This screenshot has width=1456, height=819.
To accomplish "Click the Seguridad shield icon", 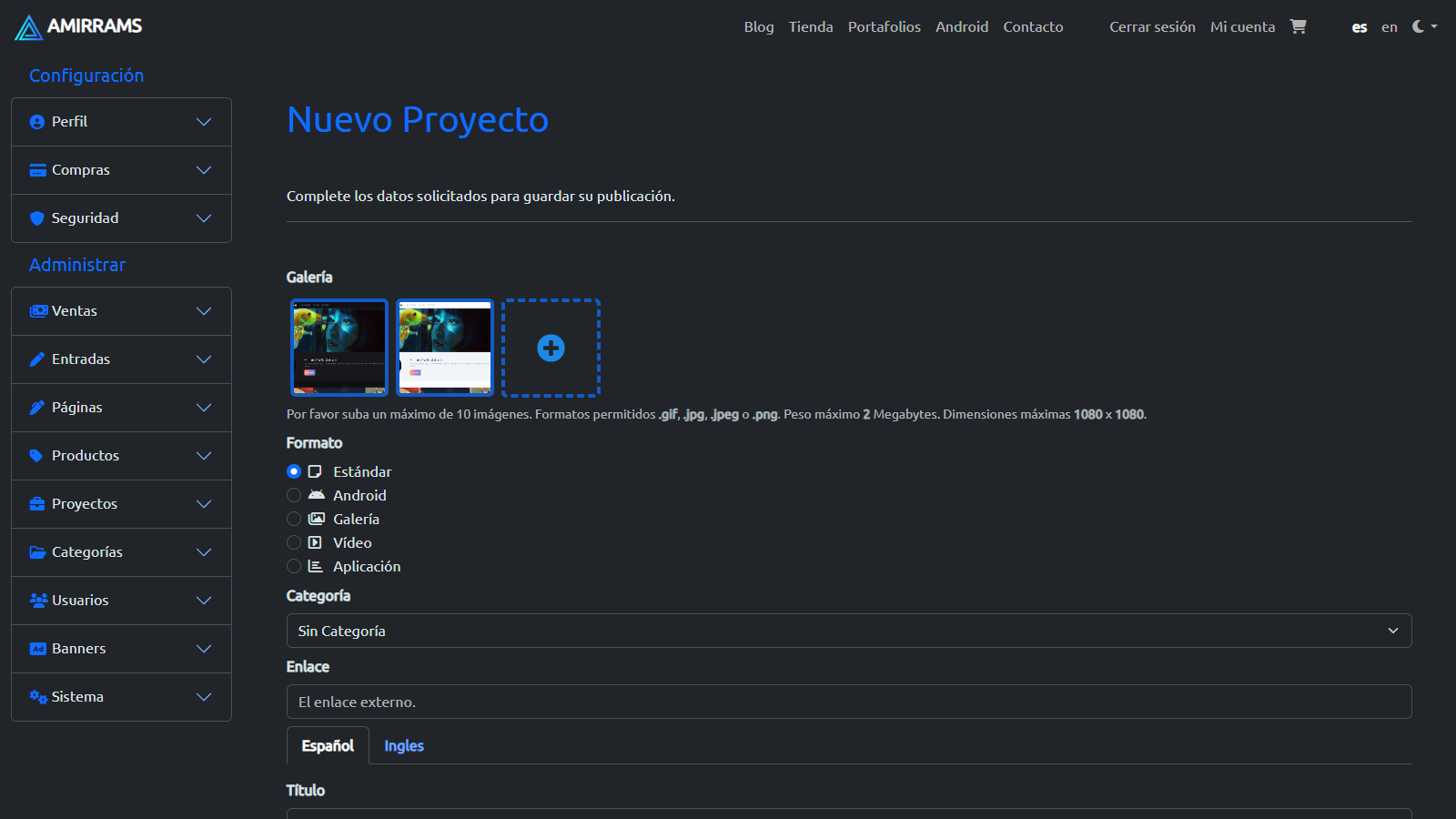I will [37, 218].
